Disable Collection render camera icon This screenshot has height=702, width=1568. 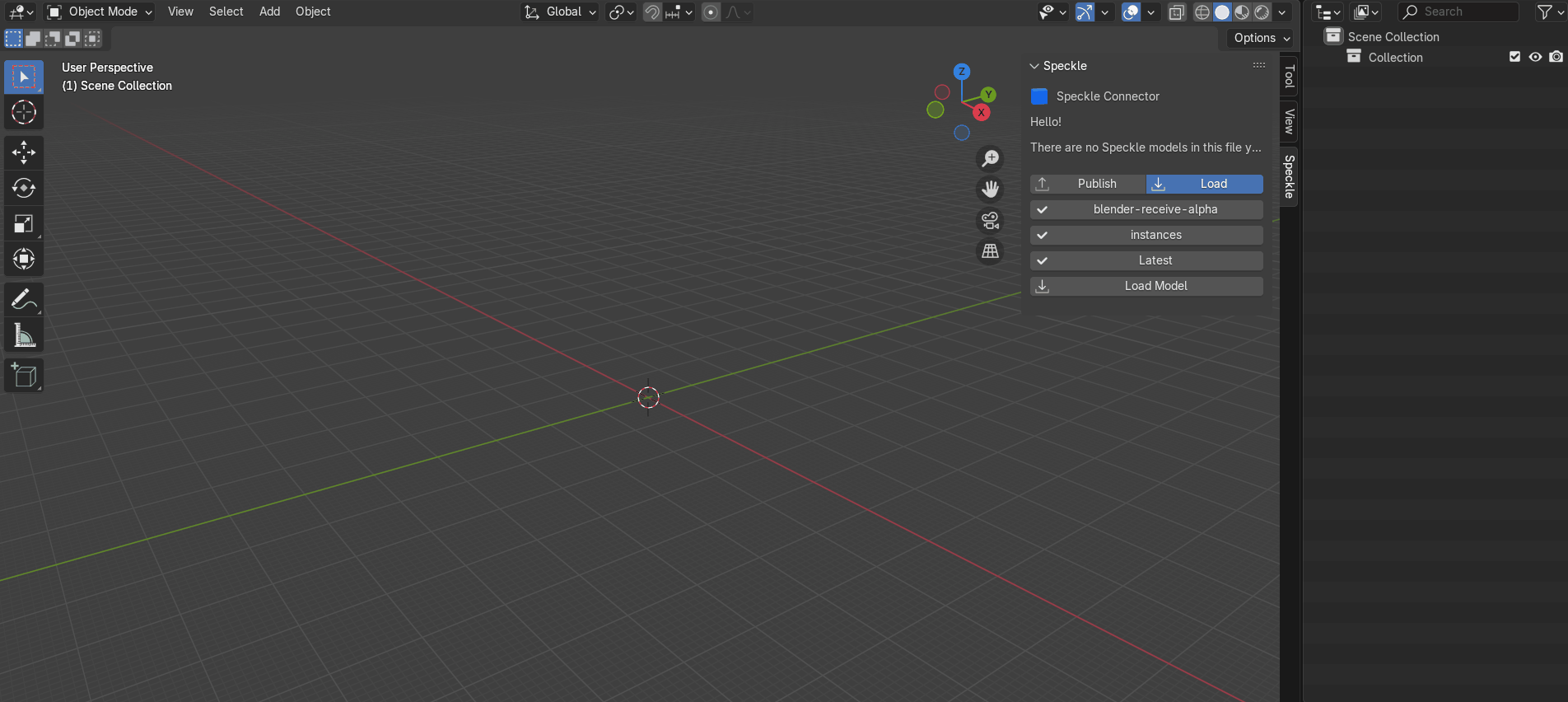1556,57
